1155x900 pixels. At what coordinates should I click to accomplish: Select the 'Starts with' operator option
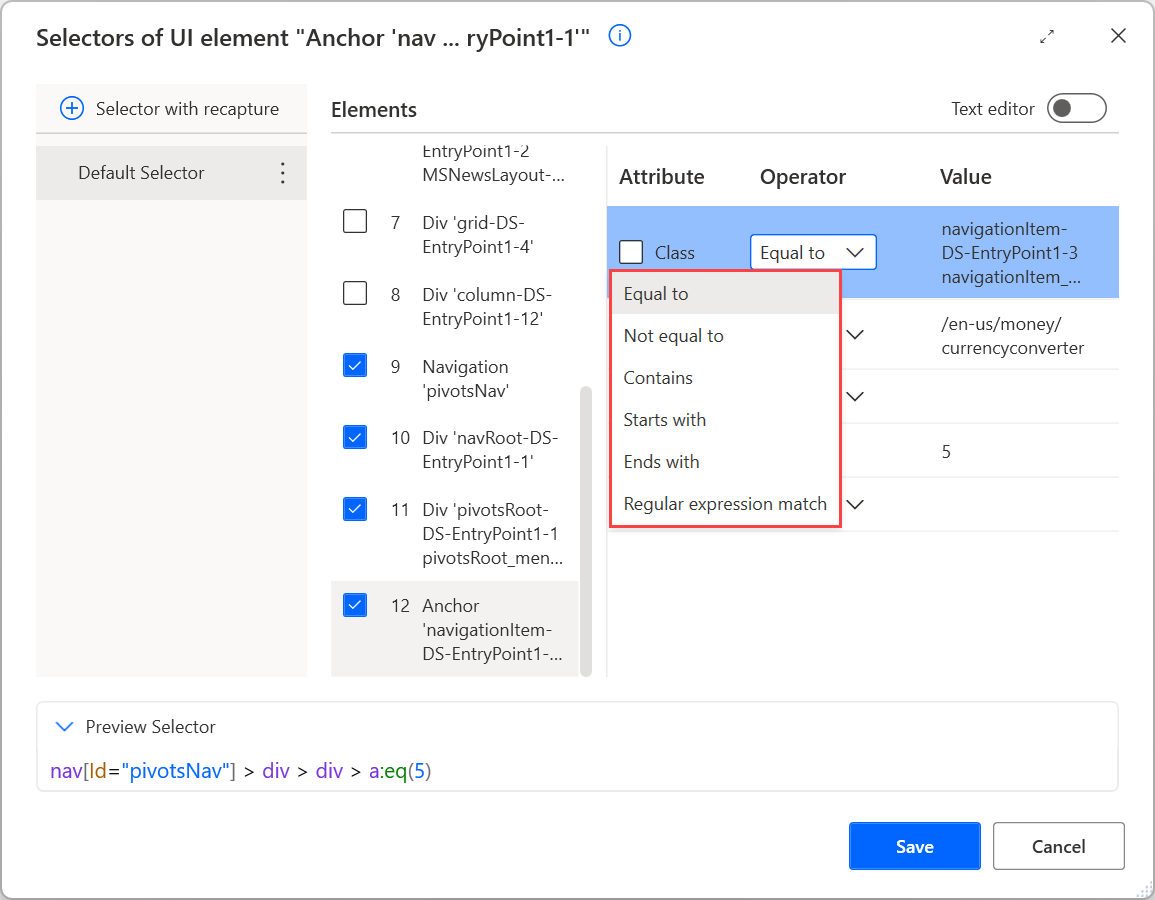(x=725, y=420)
